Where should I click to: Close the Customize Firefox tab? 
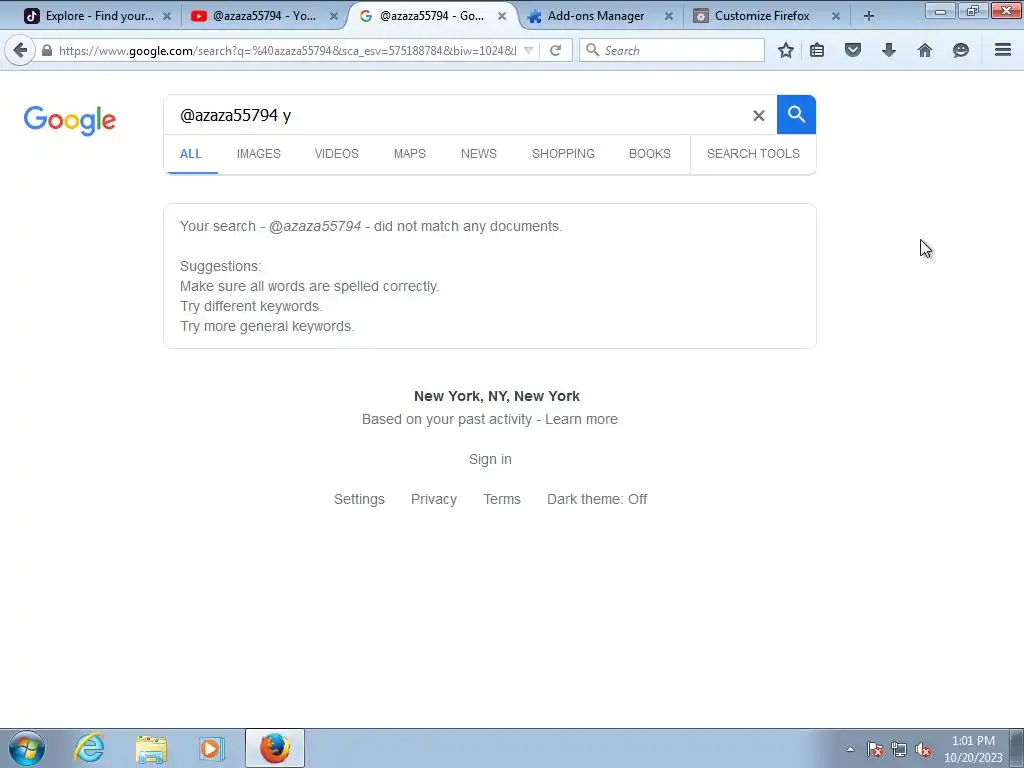point(836,16)
